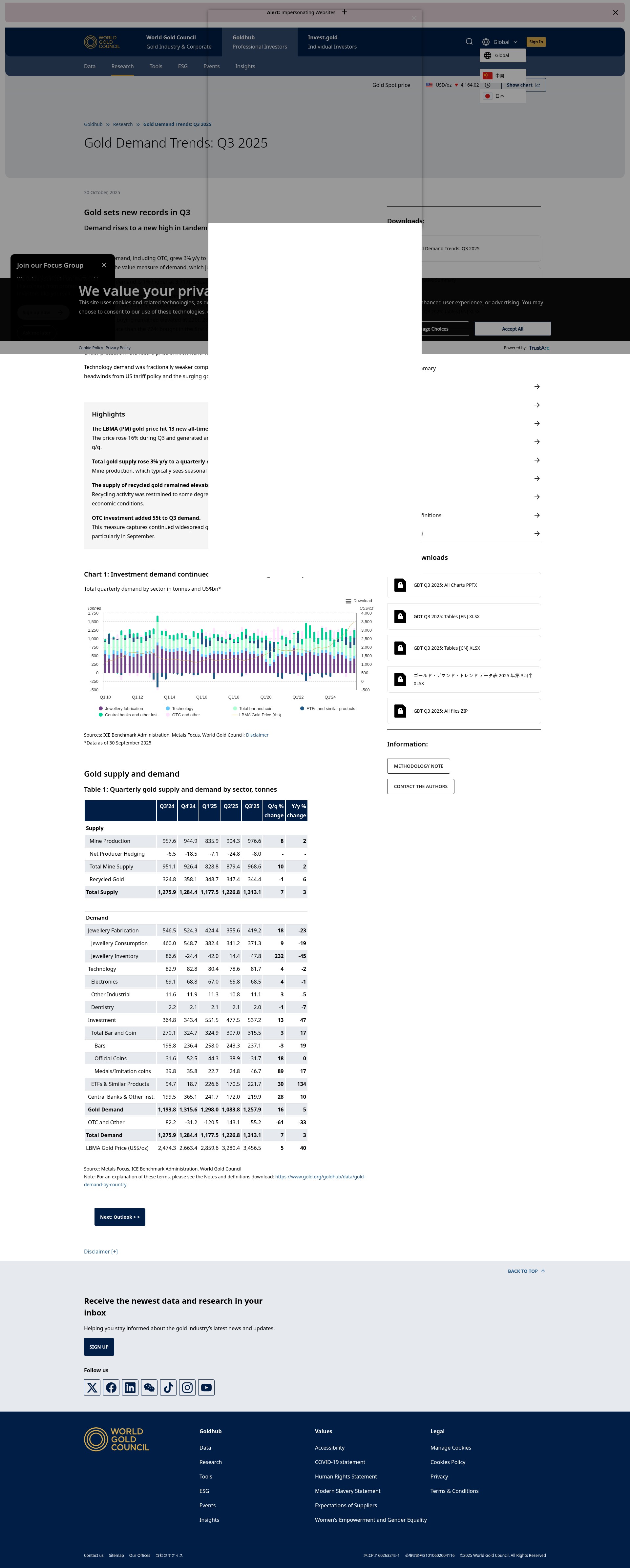Expand the Impersonating Websites alert plus icon

point(344,12)
